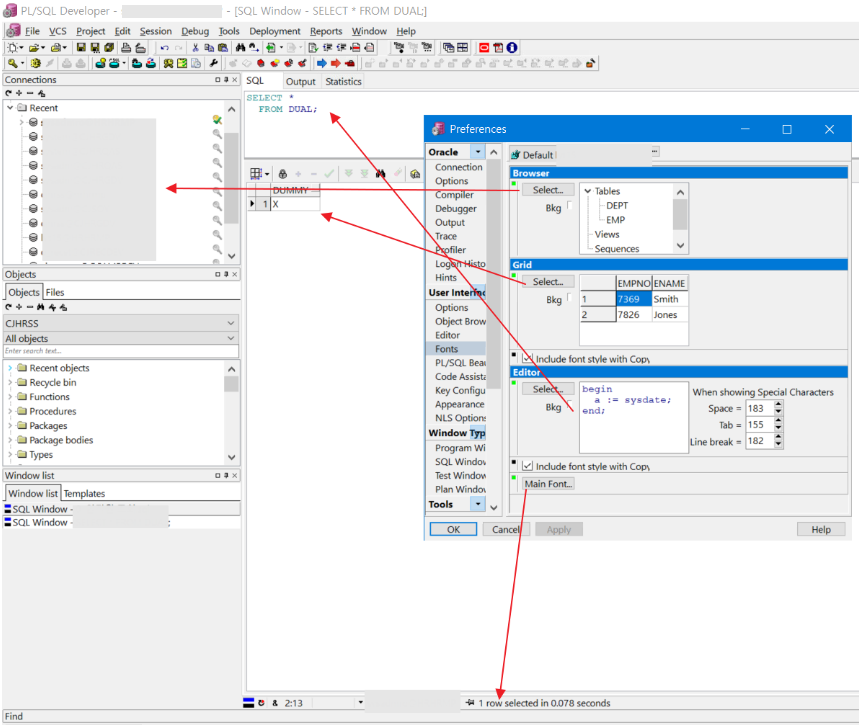
Task: Click the blue info circle icon
Action: (x=512, y=48)
